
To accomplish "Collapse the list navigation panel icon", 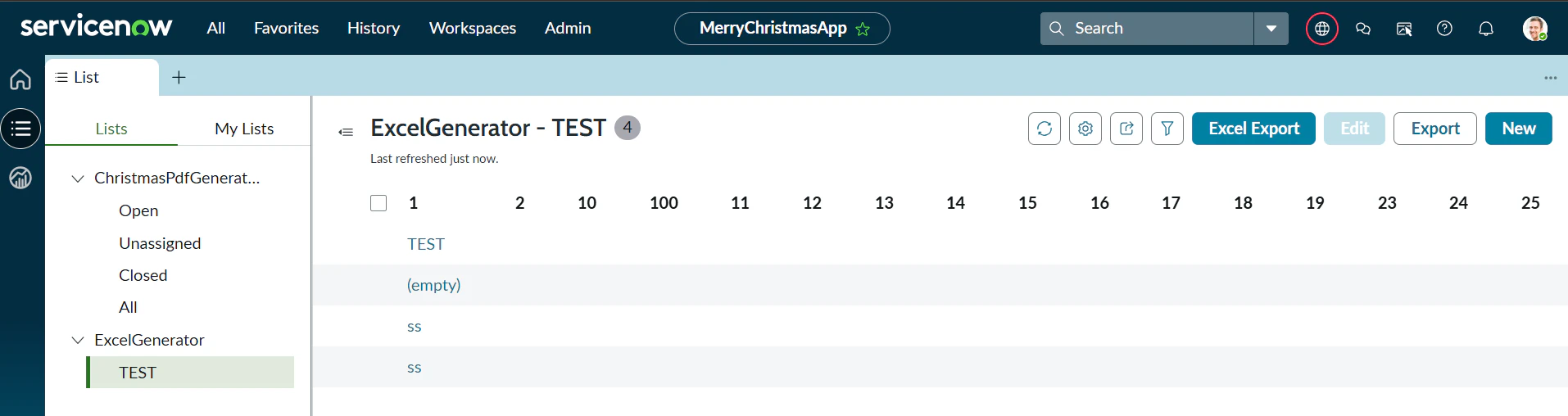I will 347,132.
